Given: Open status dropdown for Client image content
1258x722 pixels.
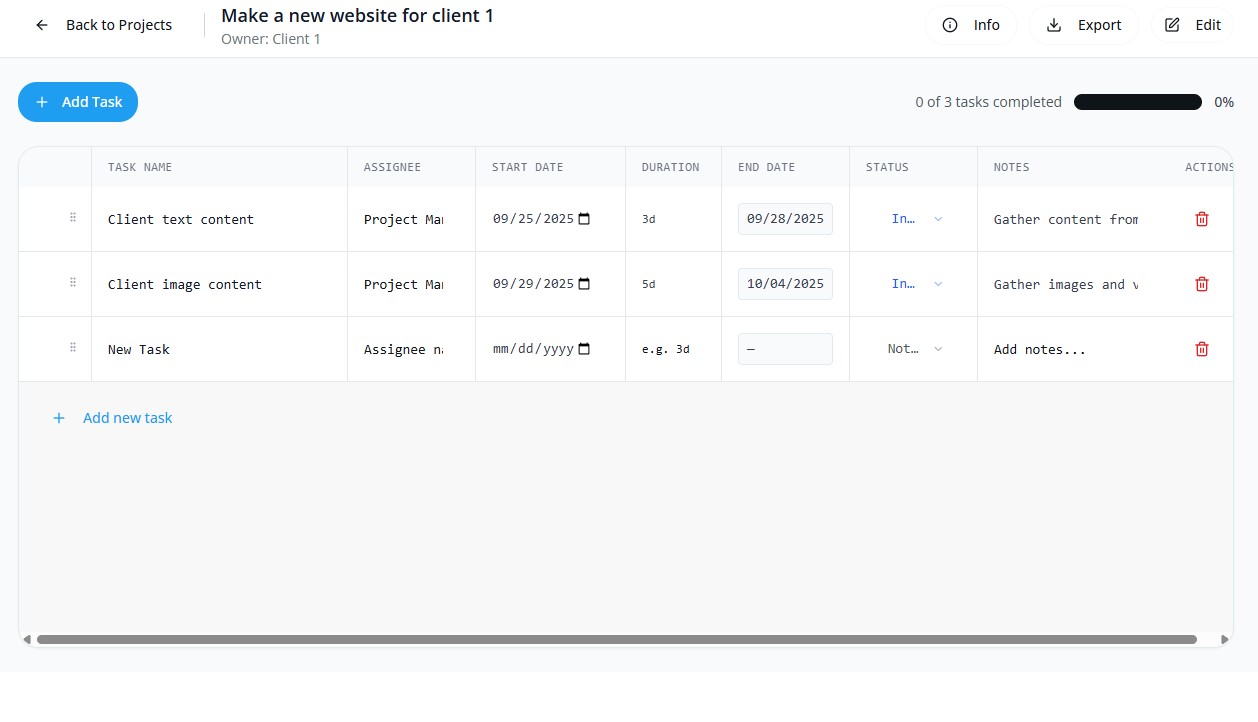Looking at the screenshot, I should coord(915,284).
